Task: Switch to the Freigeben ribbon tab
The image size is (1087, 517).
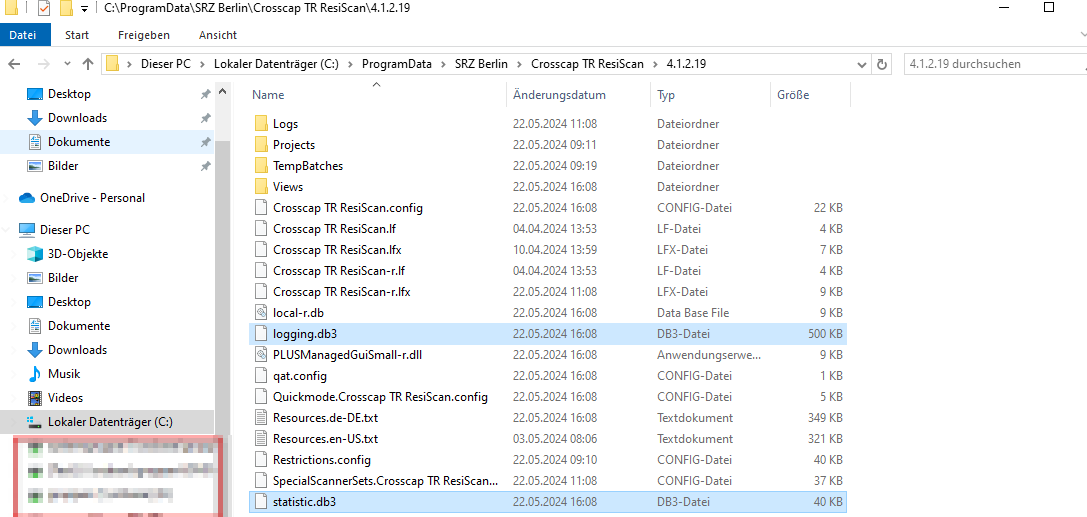Action: pos(144,35)
